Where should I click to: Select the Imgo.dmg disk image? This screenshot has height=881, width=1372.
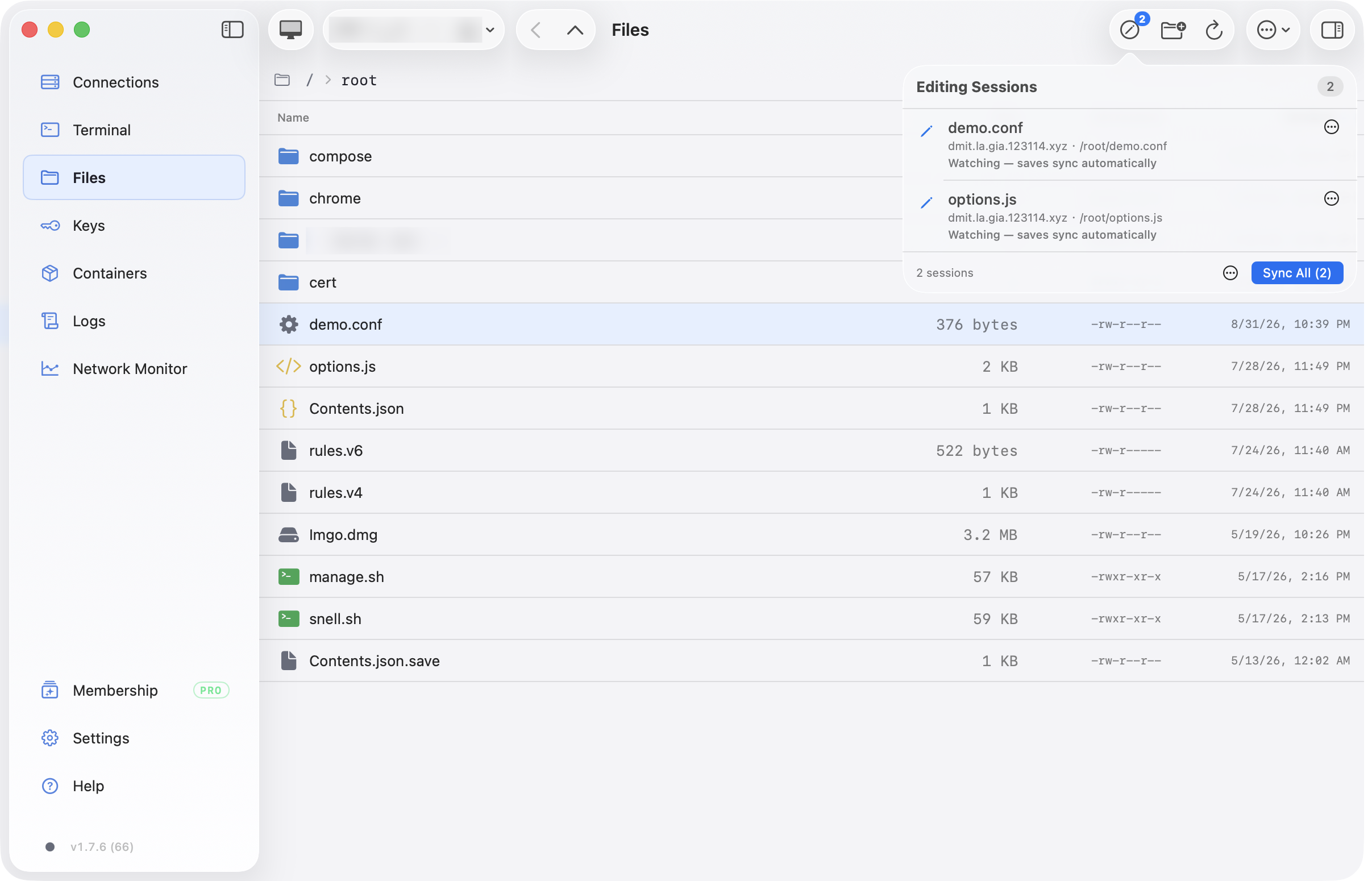point(811,534)
